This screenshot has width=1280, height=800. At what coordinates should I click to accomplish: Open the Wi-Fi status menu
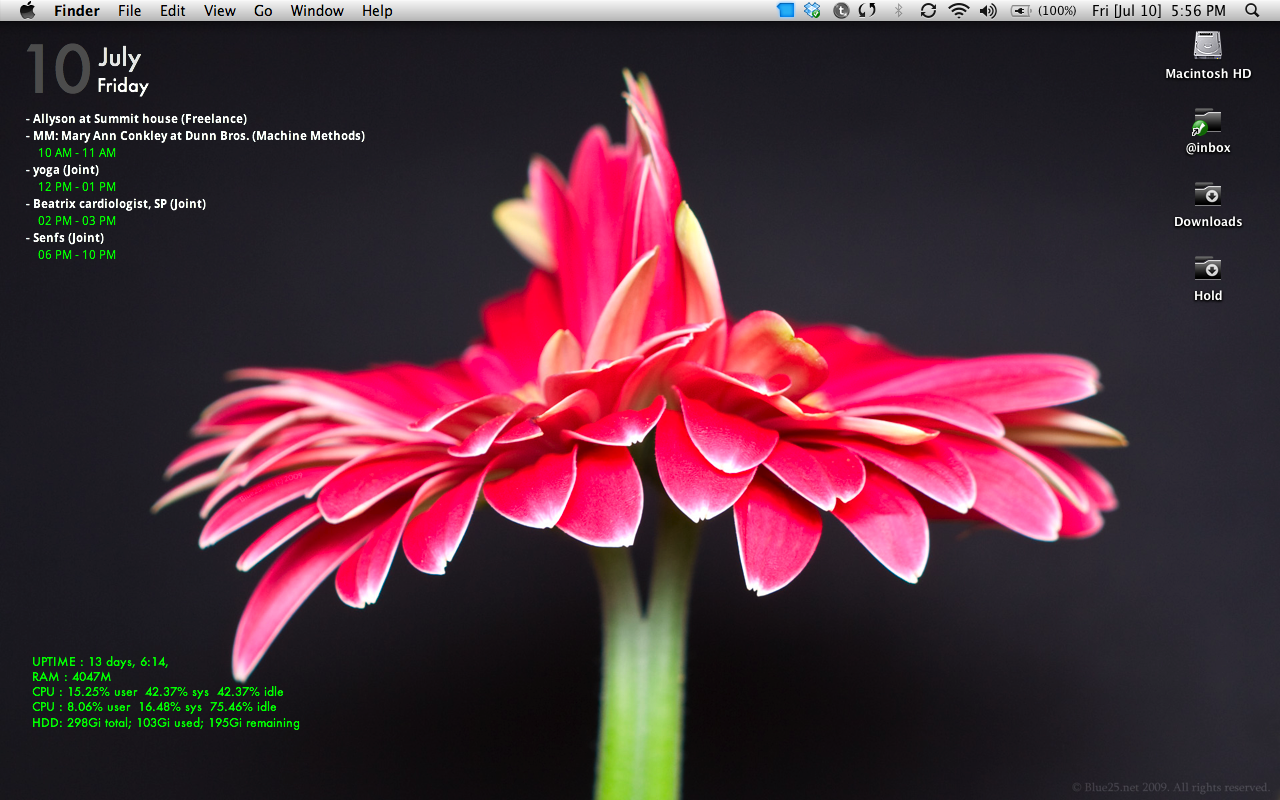pyautogui.click(x=959, y=11)
